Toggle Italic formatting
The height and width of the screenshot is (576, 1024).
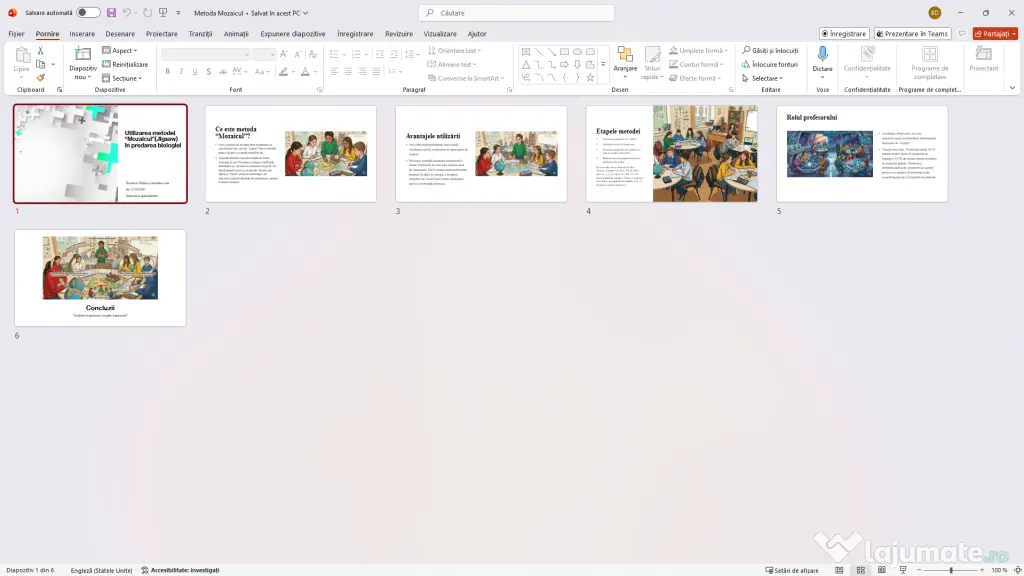[181, 71]
